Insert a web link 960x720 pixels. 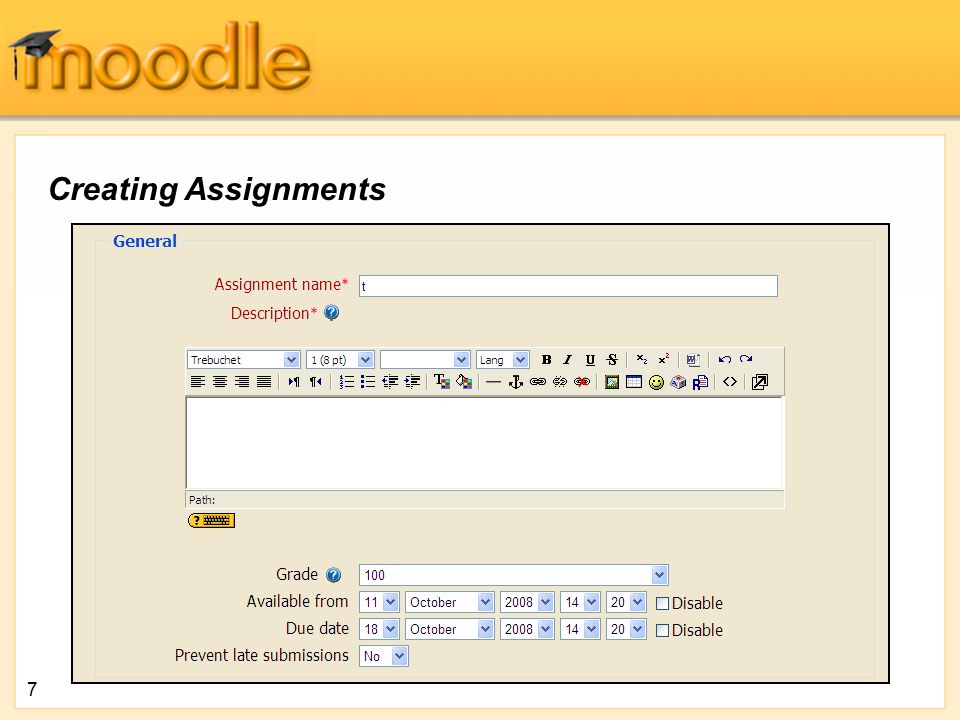pos(538,382)
